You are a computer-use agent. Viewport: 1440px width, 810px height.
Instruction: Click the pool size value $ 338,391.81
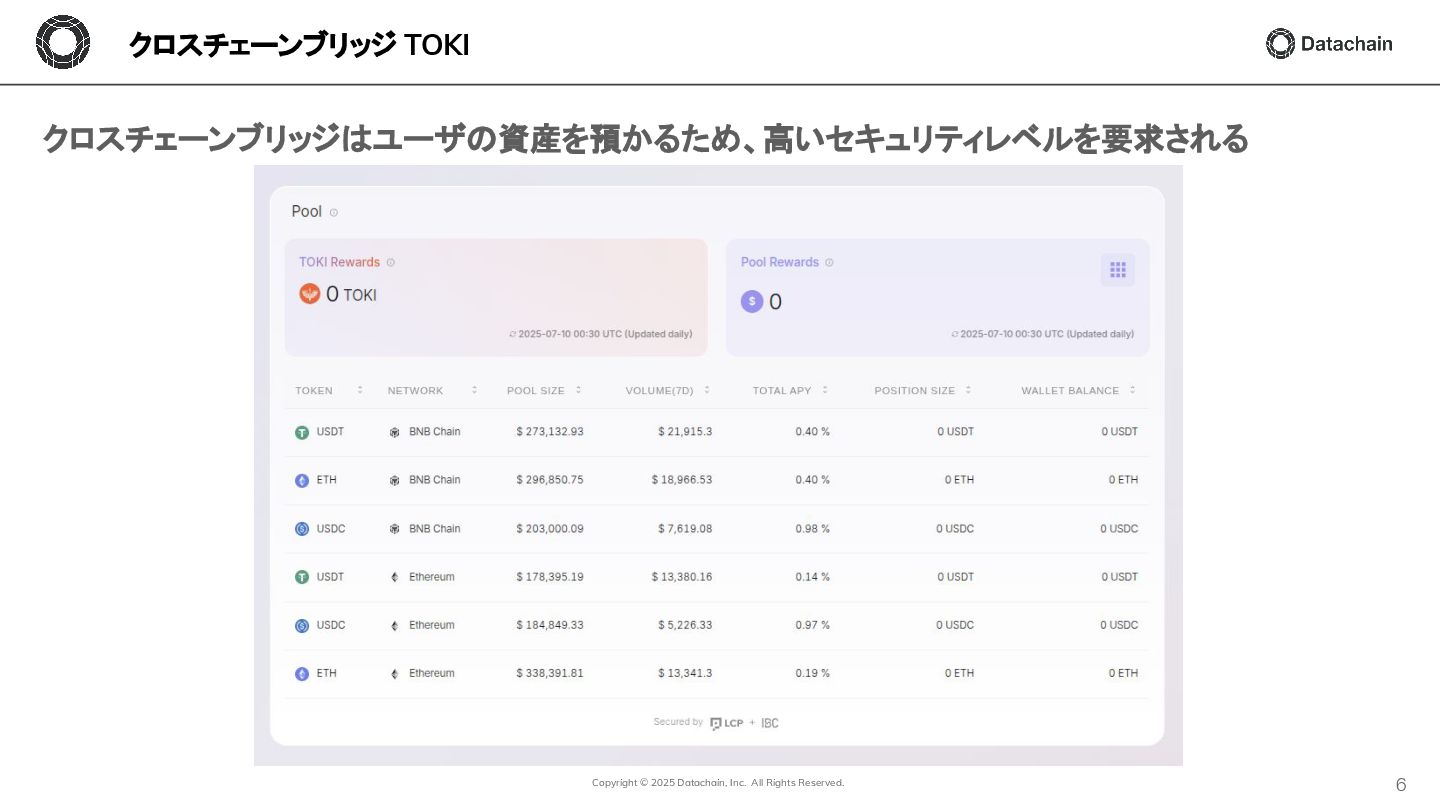pos(550,673)
